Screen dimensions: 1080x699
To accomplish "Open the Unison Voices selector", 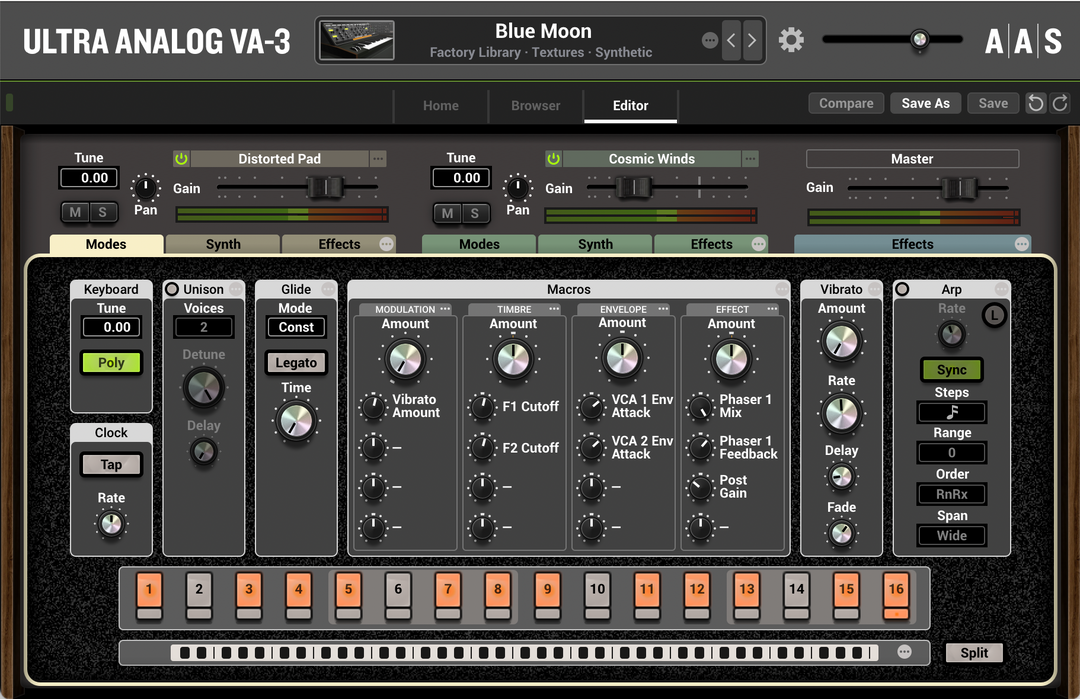I will pos(204,327).
